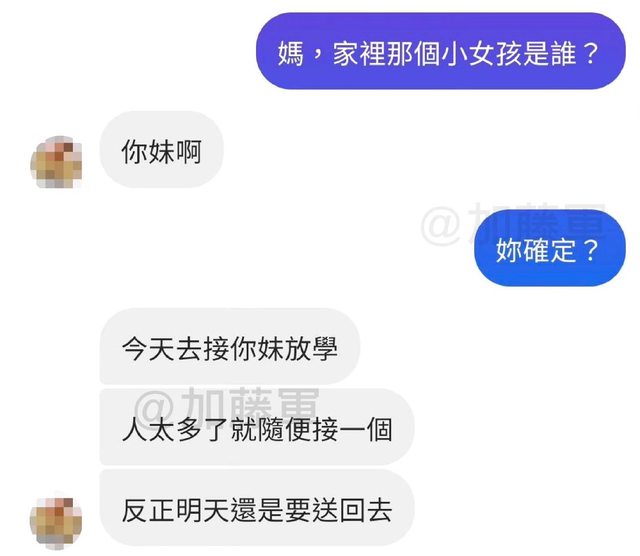Click the @加藤軍 watermark over the grey messages

[x=227, y=407]
